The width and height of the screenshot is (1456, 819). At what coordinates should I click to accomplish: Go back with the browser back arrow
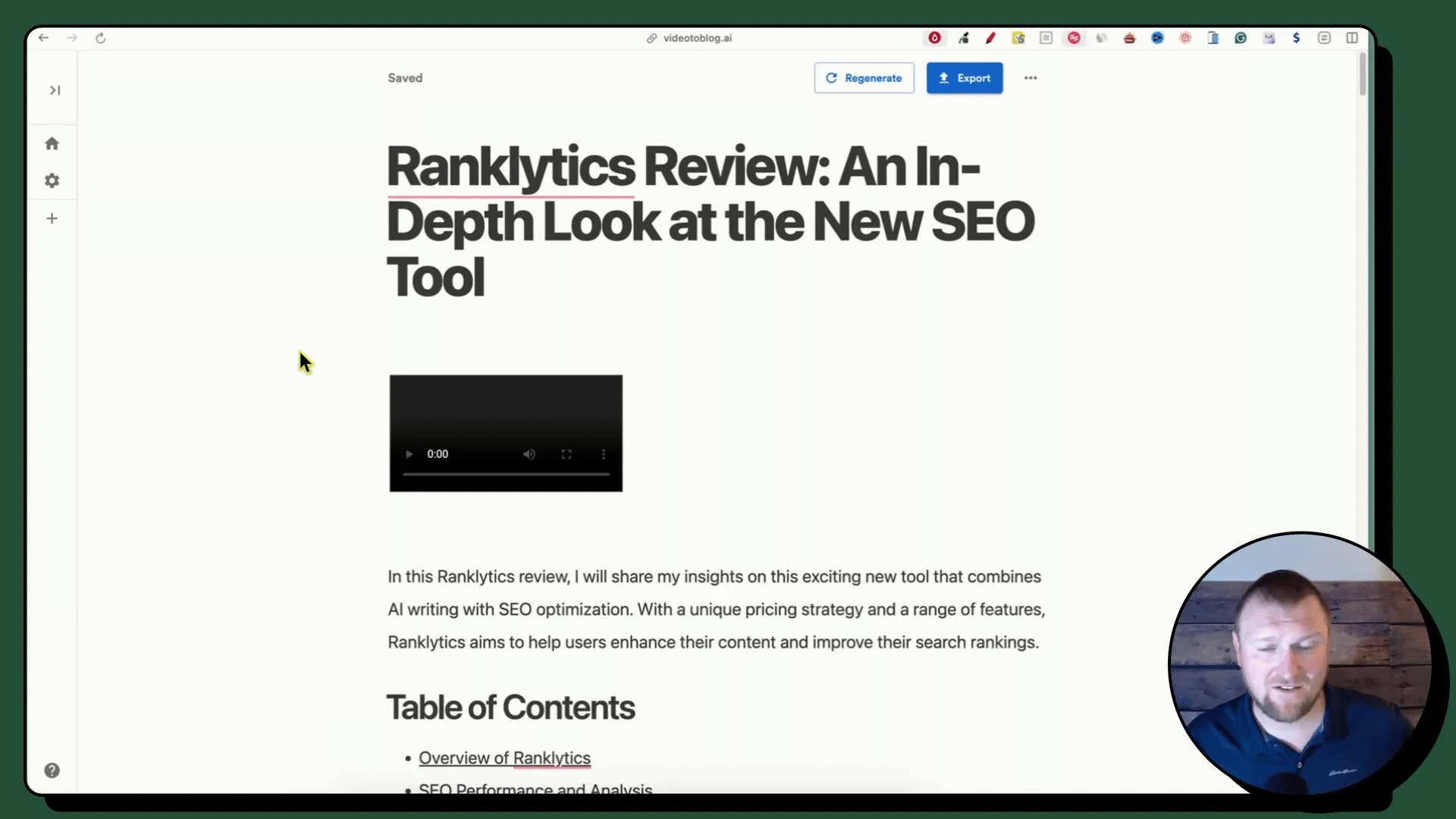pos(43,38)
